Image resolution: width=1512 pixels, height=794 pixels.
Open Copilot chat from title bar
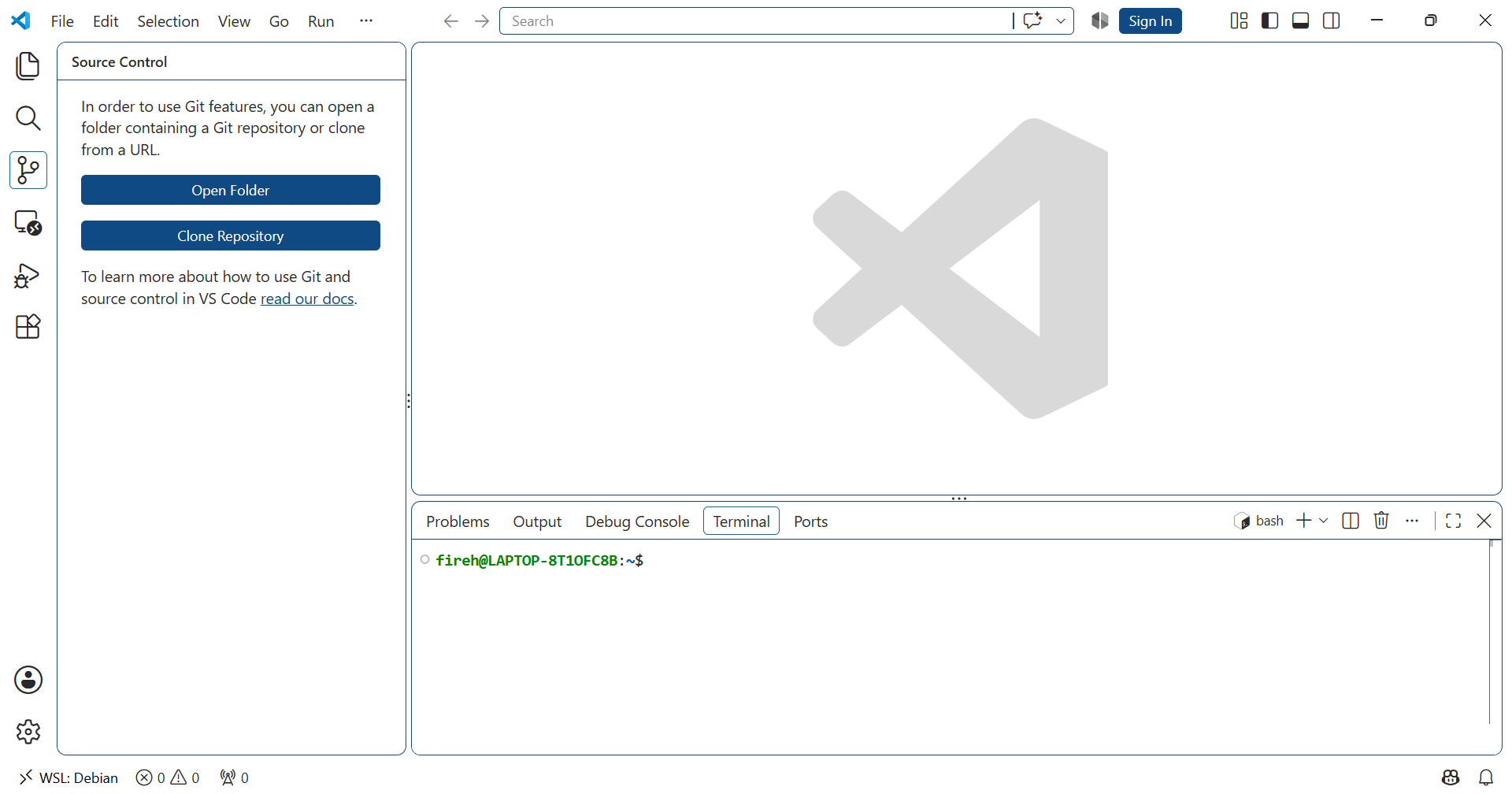pyautogui.click(x=1032, y=20)
